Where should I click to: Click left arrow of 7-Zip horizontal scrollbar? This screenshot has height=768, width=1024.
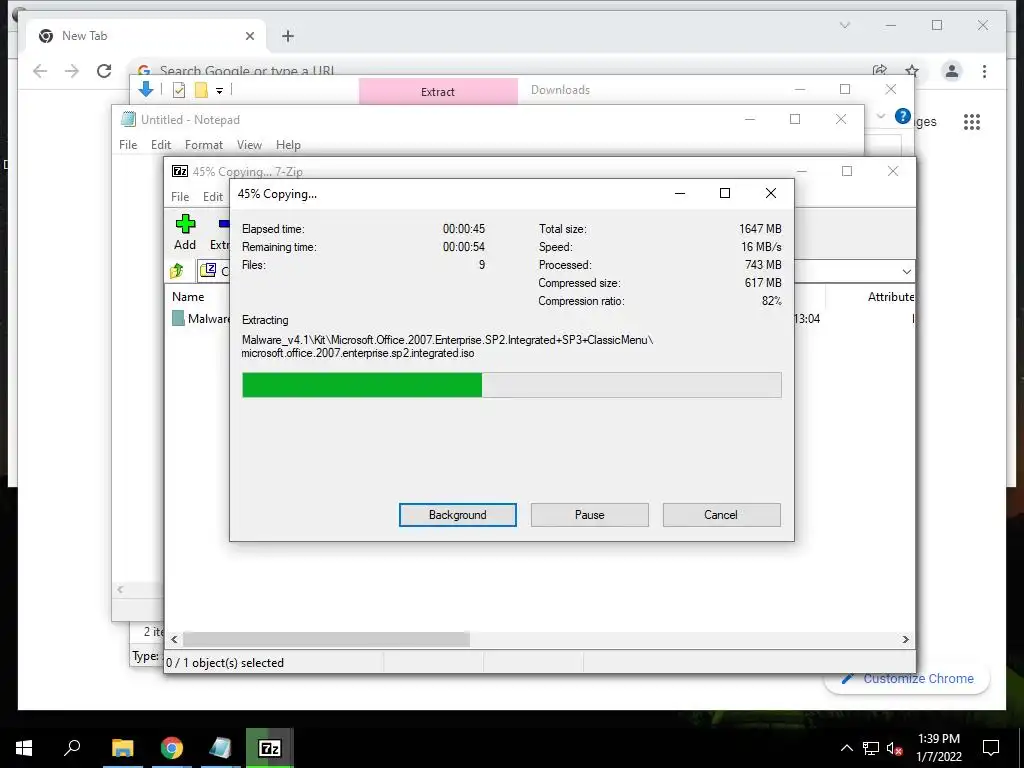click(174, 639)
